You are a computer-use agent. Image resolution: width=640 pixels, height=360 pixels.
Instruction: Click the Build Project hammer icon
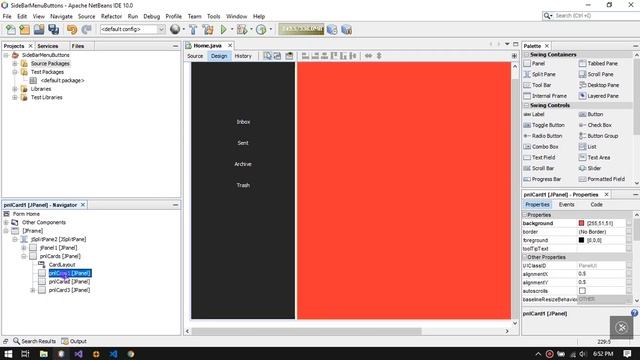click(x=193, y=29)
